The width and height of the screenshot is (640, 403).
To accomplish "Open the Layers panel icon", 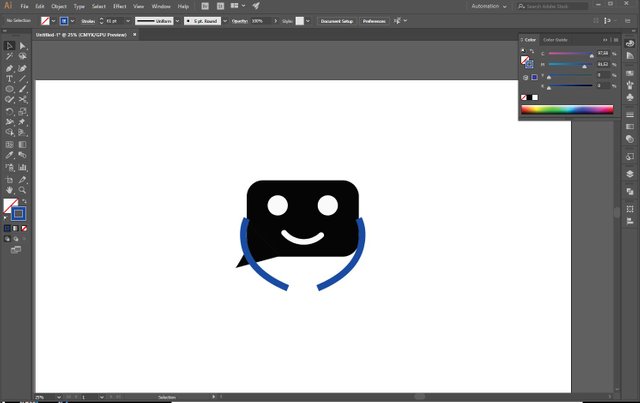I will coord(630,173).
